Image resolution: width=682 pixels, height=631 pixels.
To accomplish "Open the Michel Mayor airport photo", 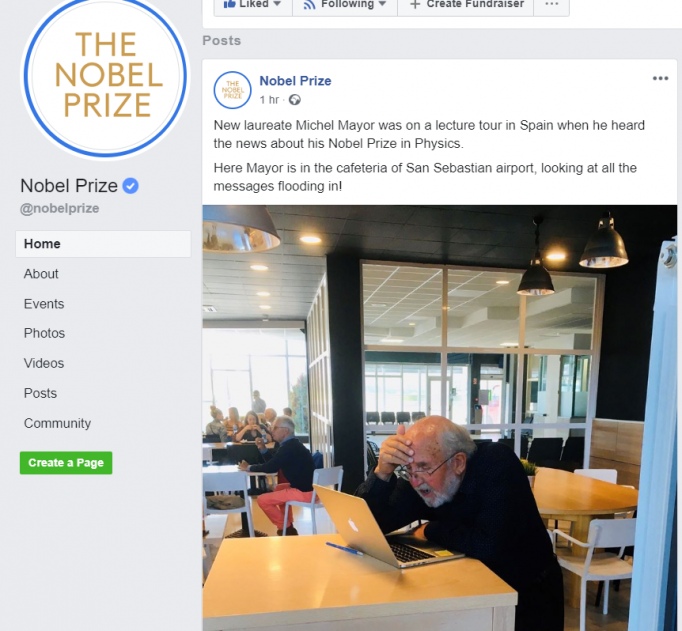I will pos(440,418).
